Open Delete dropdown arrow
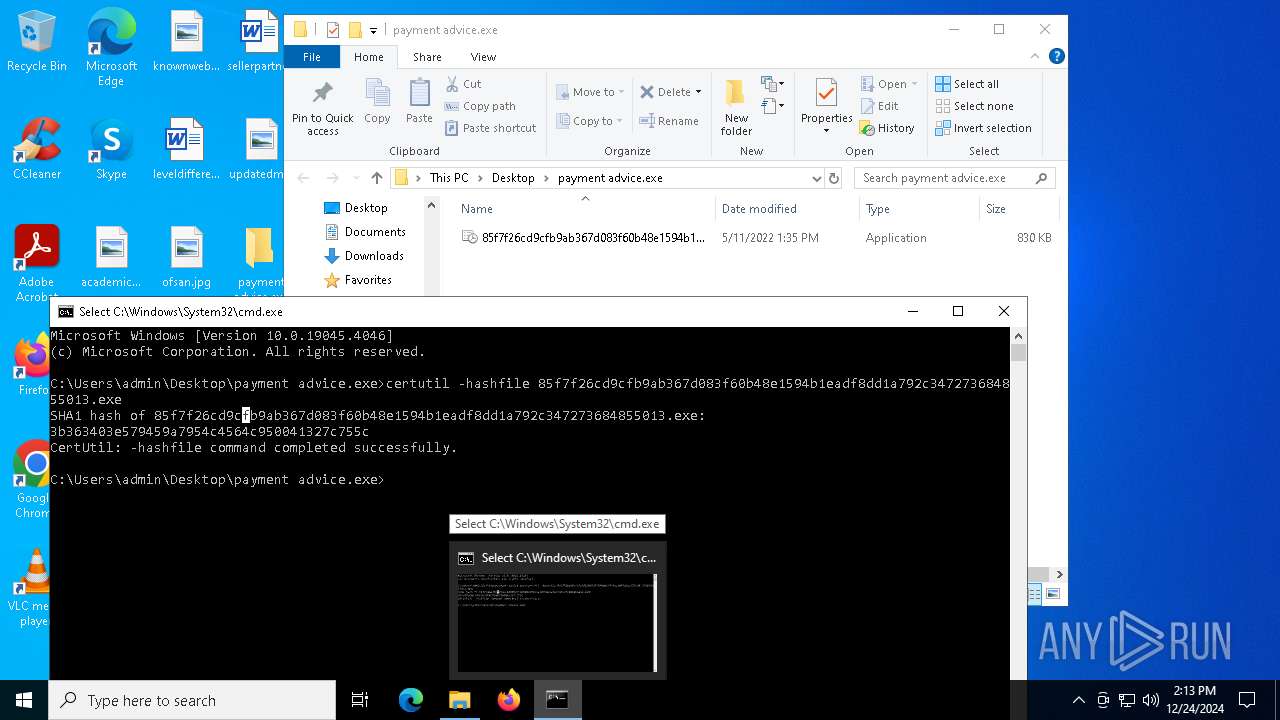Viewport: 1280px width, 720px height. tap(698, 92)
